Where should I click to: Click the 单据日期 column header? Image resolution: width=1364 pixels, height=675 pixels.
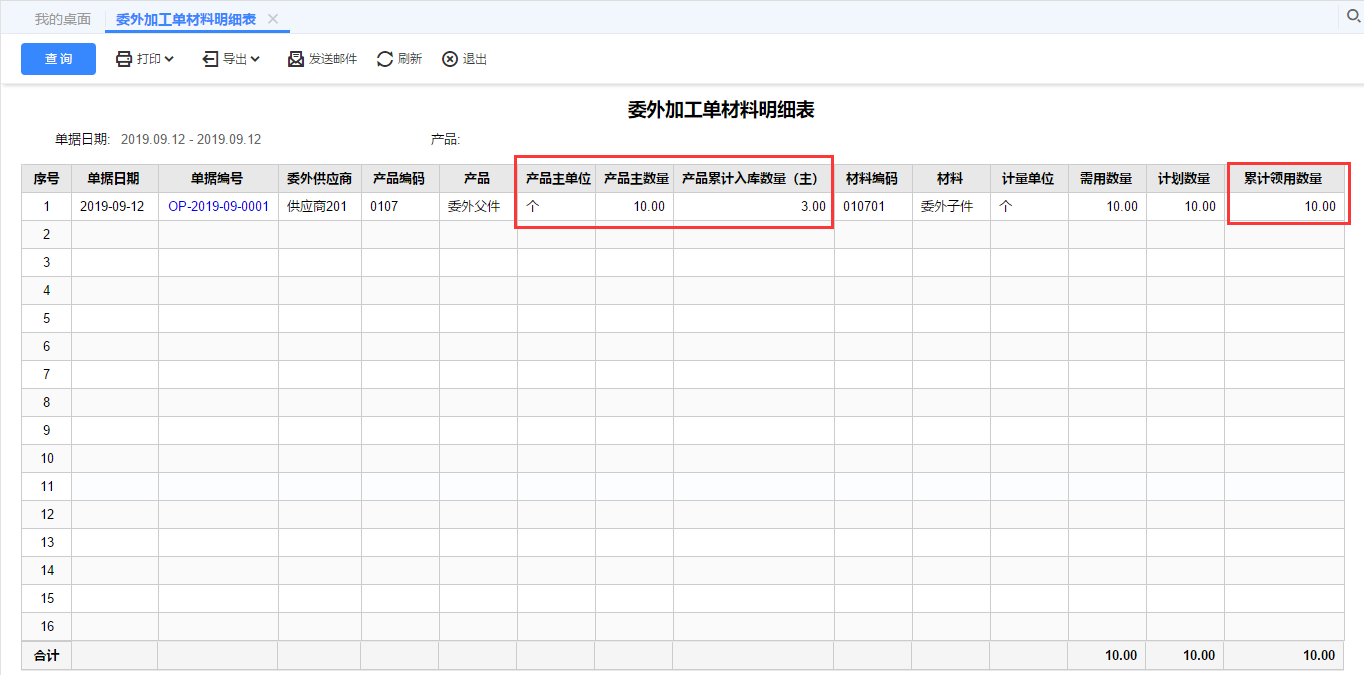point(114,178)
